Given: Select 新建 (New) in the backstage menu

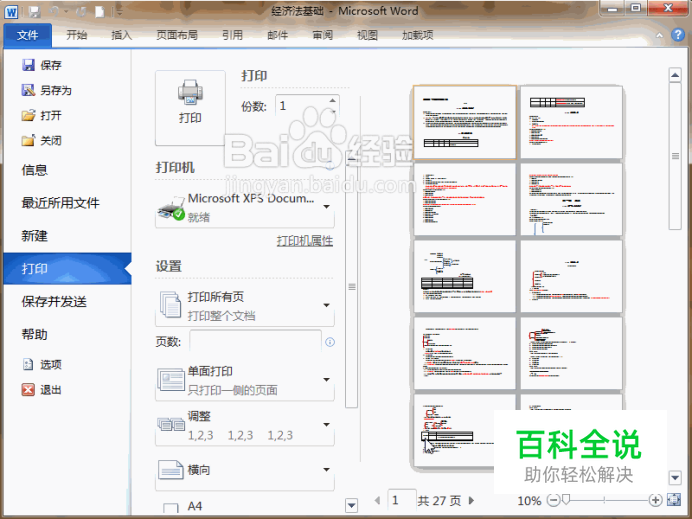Looking at the screenshot, I should click(x=34, y=236).
